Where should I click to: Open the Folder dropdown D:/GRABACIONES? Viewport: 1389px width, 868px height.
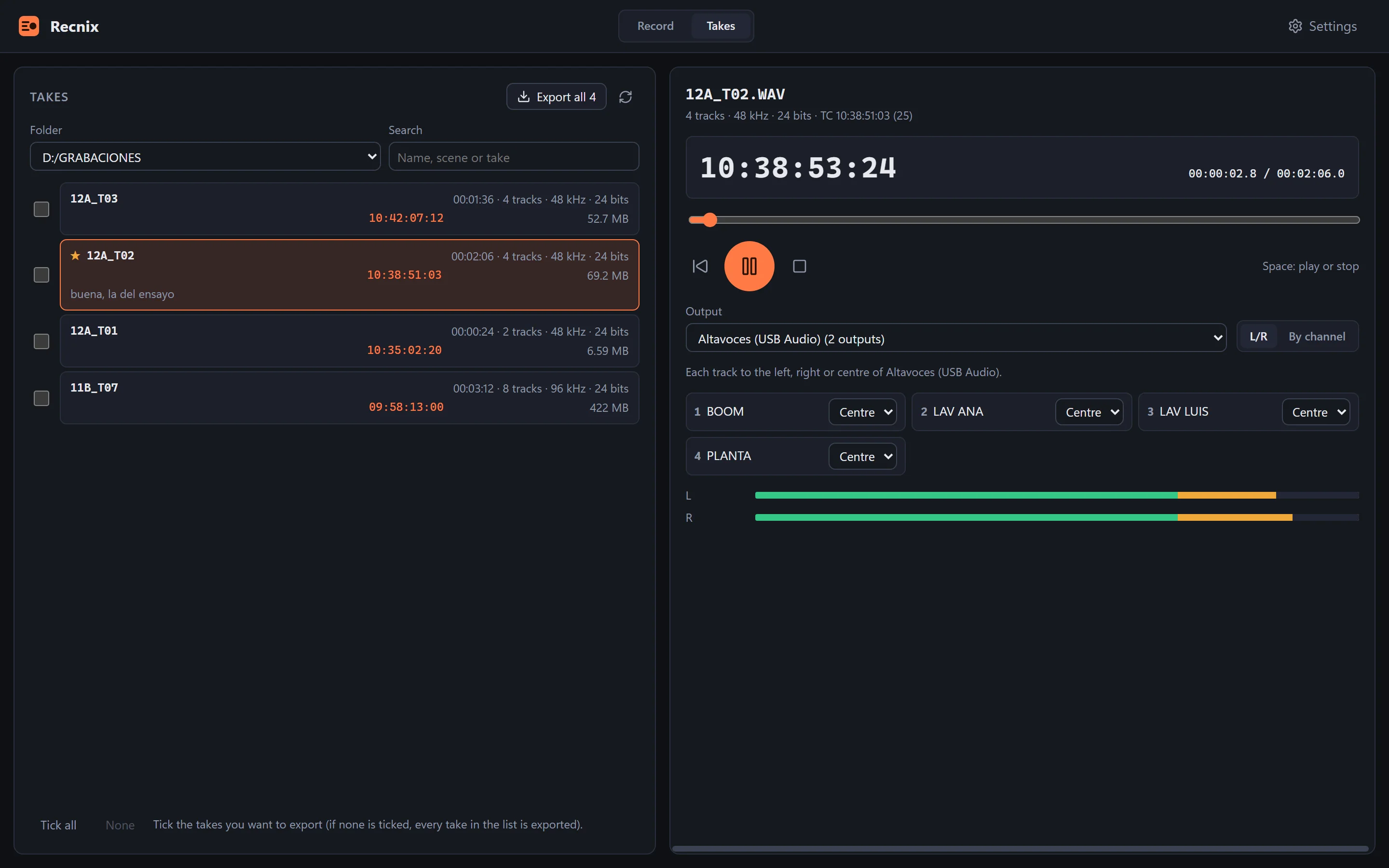coord(205,157)
